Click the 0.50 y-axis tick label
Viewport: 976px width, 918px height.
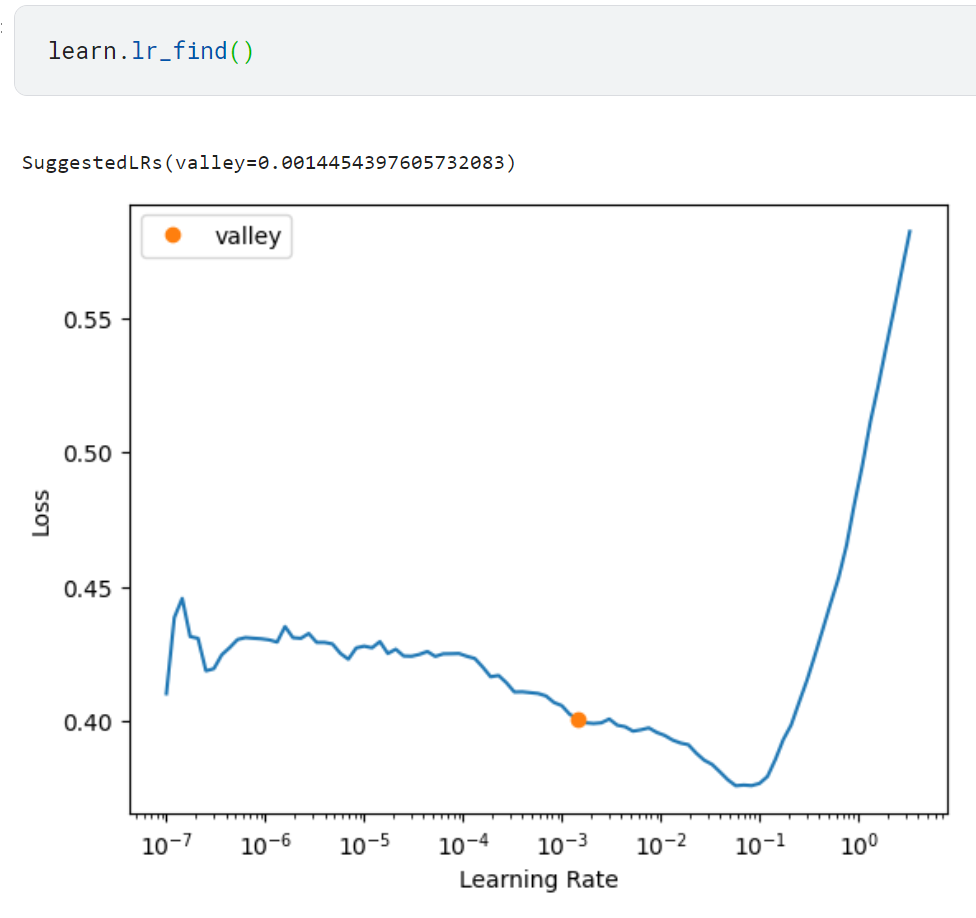88,454
